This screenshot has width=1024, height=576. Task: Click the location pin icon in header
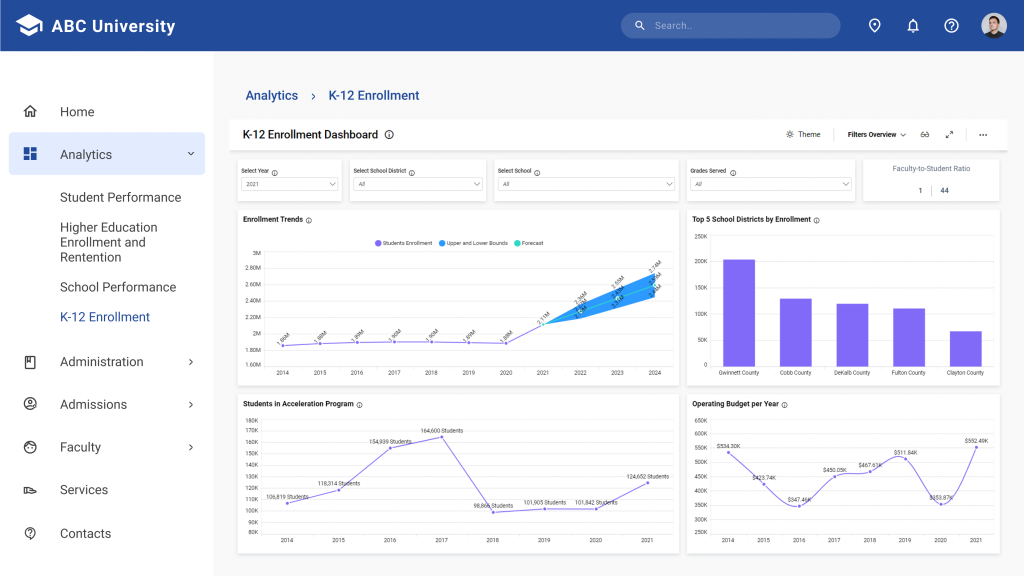click(874, 25)
